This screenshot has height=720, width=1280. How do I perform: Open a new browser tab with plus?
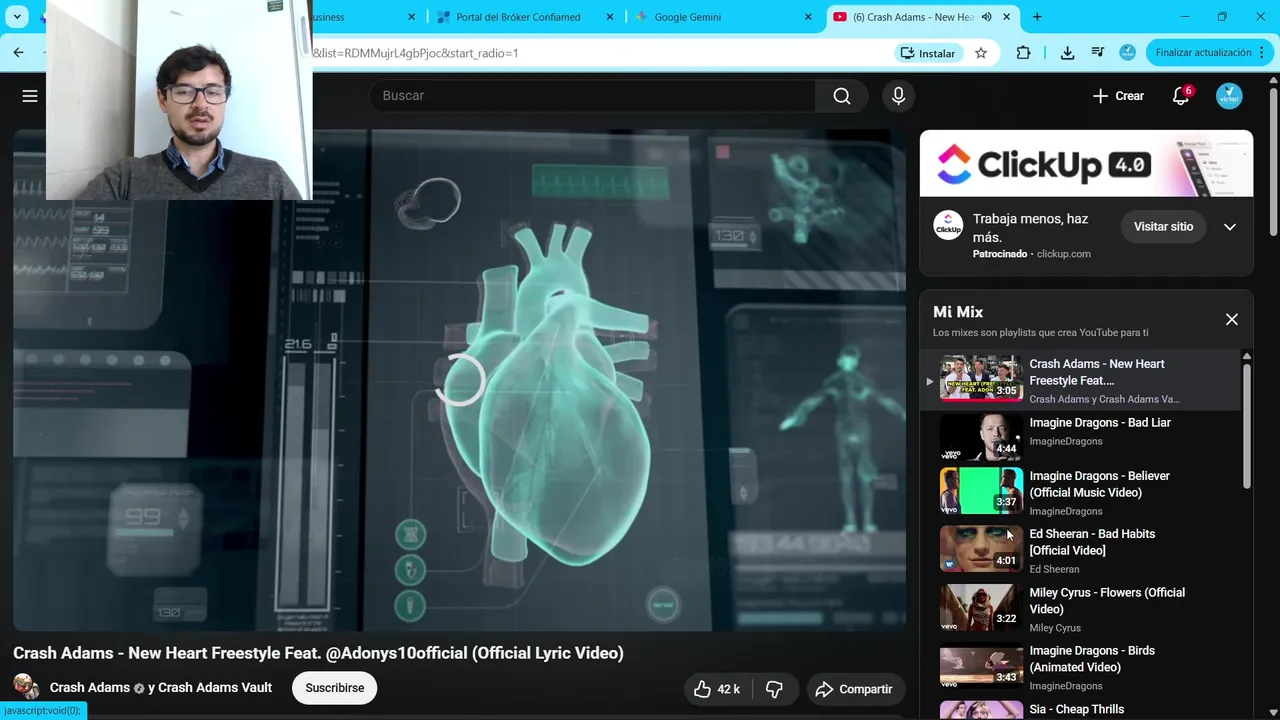(x=1037, y=17)
